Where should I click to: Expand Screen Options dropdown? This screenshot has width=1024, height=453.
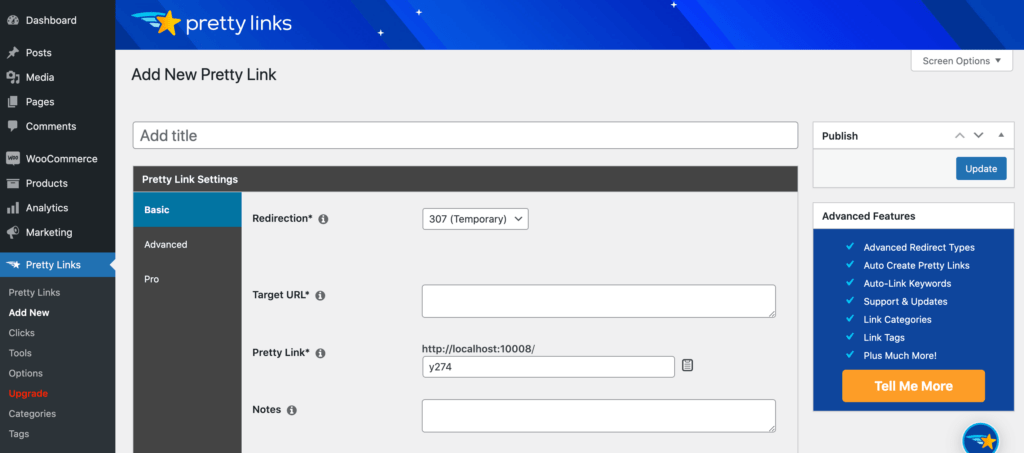coord(961,61)
